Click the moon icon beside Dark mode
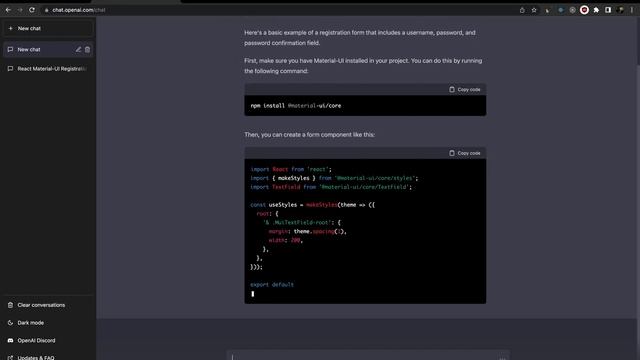Image resolution: width=640 pixels, height=360 pixels. click(10, 322)
